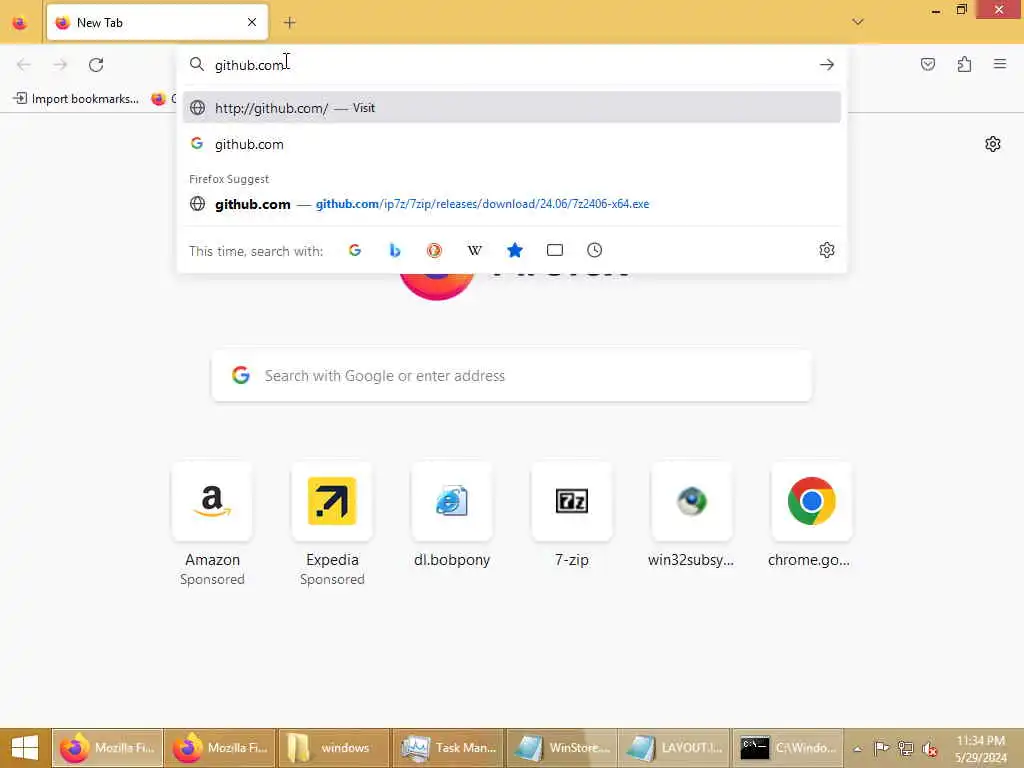Image resolution: width=1024 pixels, height=768 pixels.
Task: Open the 7z2406-x64.exe github download suggestion
Action: point(511,204)
